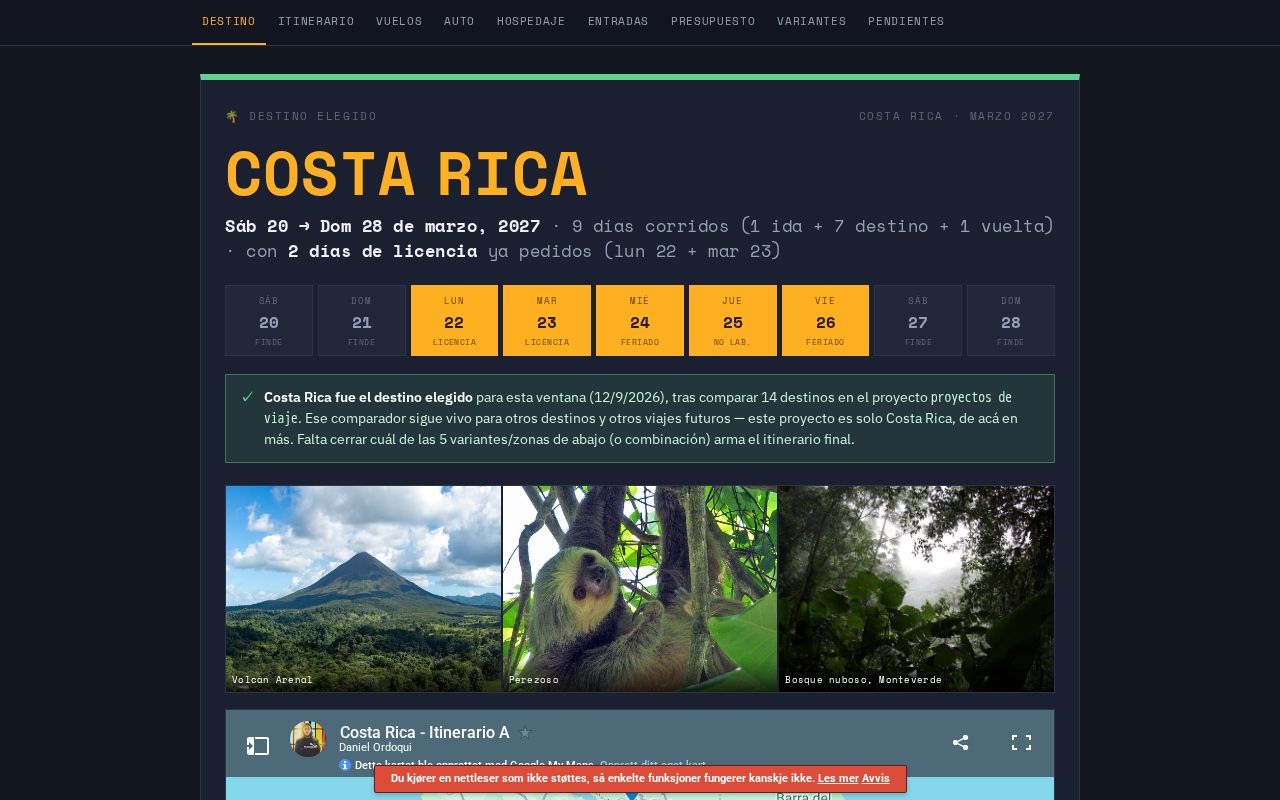Screen dimensions: 1280x800
Task: Click the Daniel Ordoqui author name
Action: (375, 747)
